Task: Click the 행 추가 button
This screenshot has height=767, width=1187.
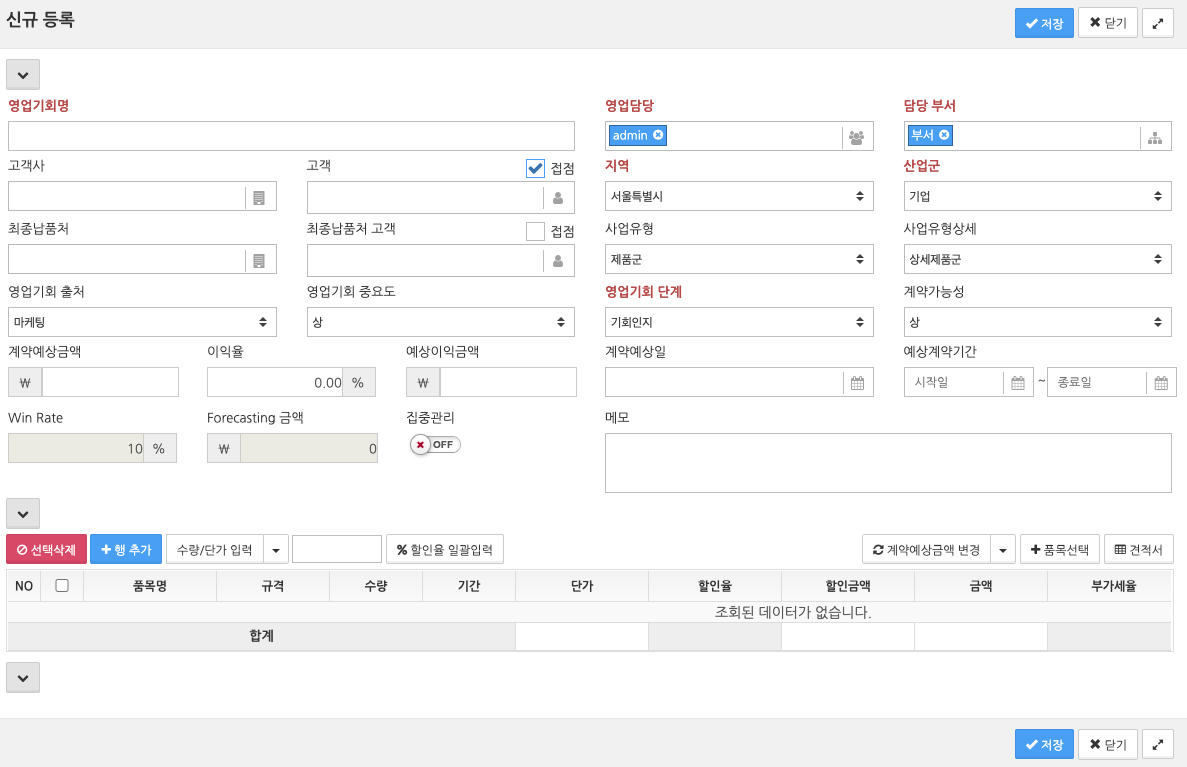Action: pyautogui.click(x=126, y=550)
